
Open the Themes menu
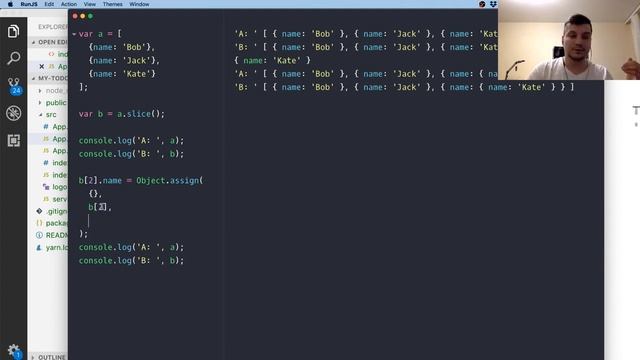(112, 4)
